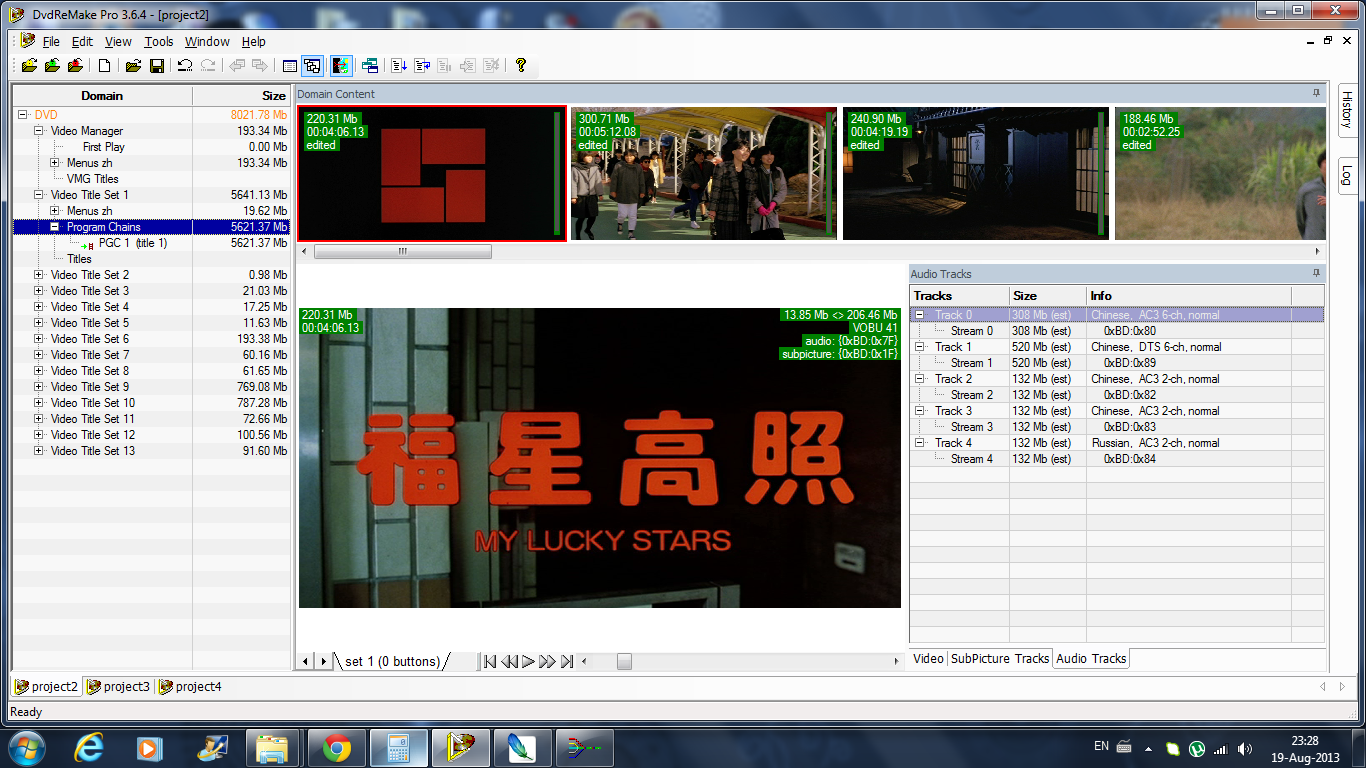The height and width of the screenshot is (768, 1366).
Task: Pin the Audio Tracks panel
Action: click(x=1316, y=273)
